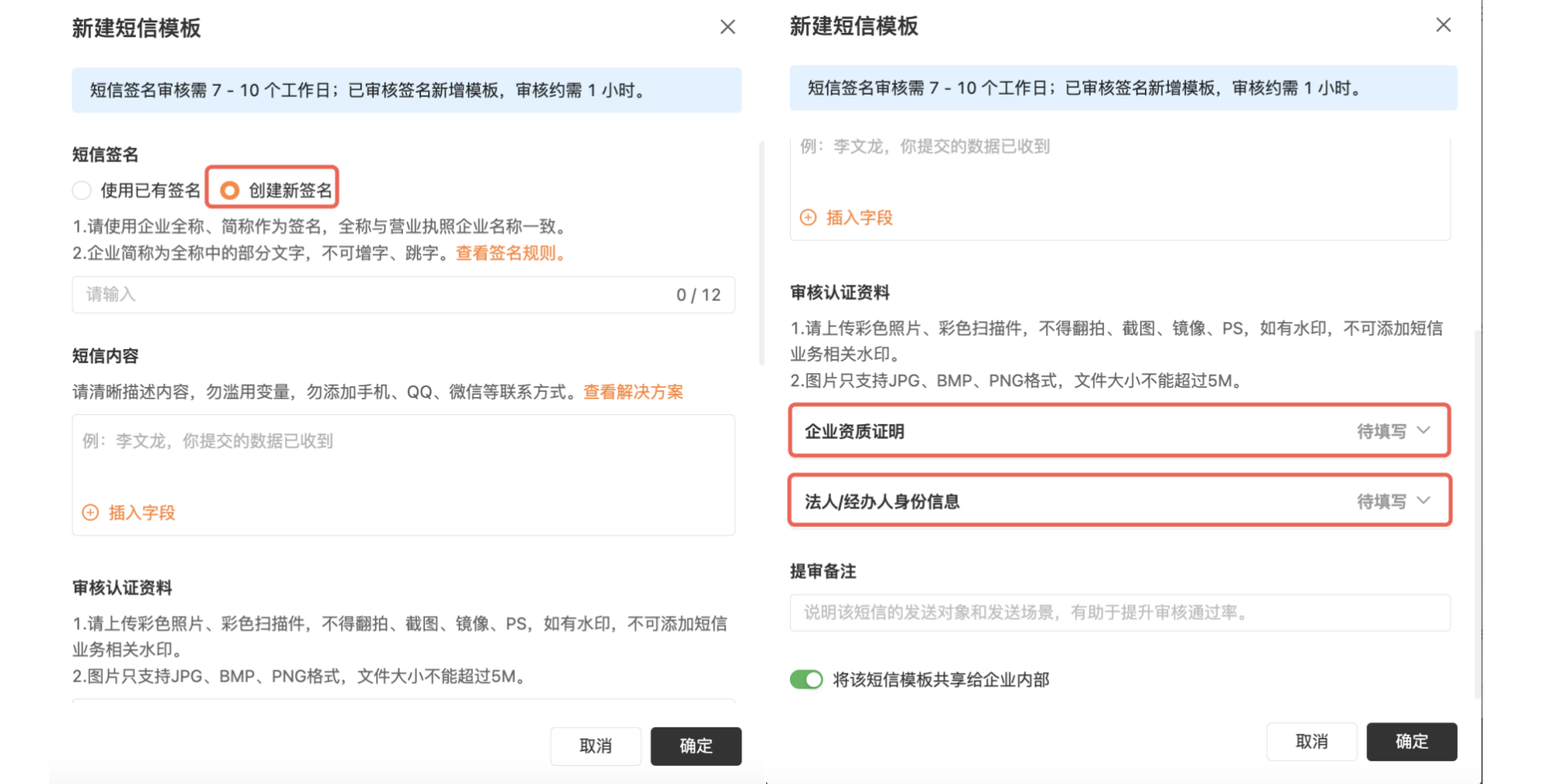
Task: Click 确定 in the left dialog
Action: pos(696,746)
